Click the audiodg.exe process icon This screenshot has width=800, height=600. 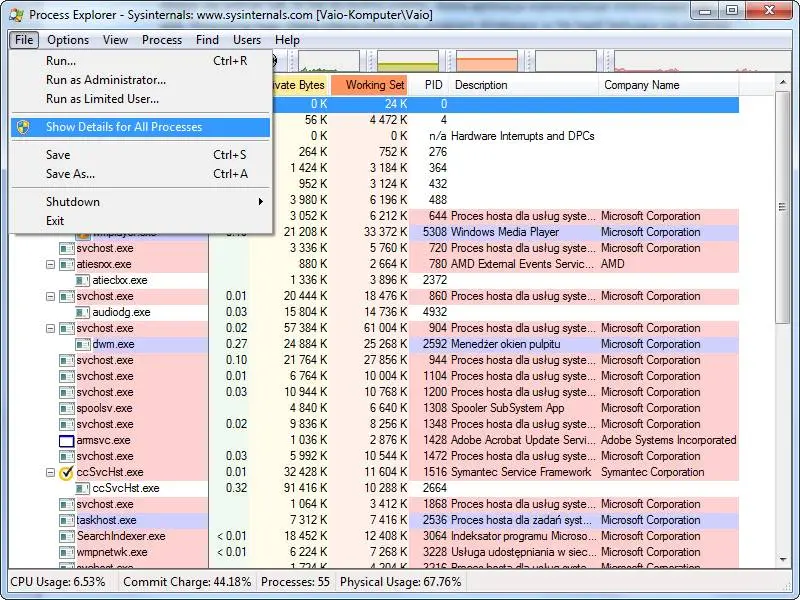click(x=83, y=312)
